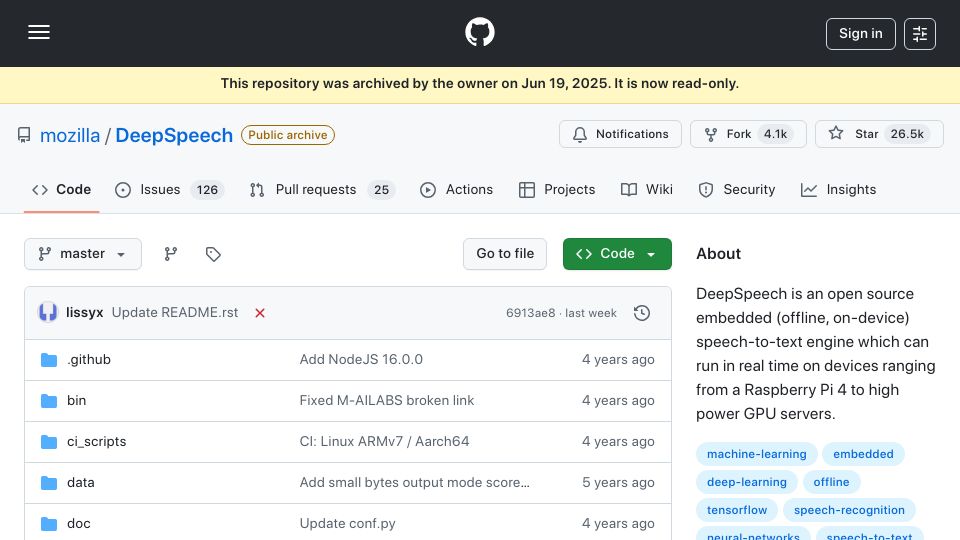Open lissyx avatar image
960x540 pixels.
[48, 312]
